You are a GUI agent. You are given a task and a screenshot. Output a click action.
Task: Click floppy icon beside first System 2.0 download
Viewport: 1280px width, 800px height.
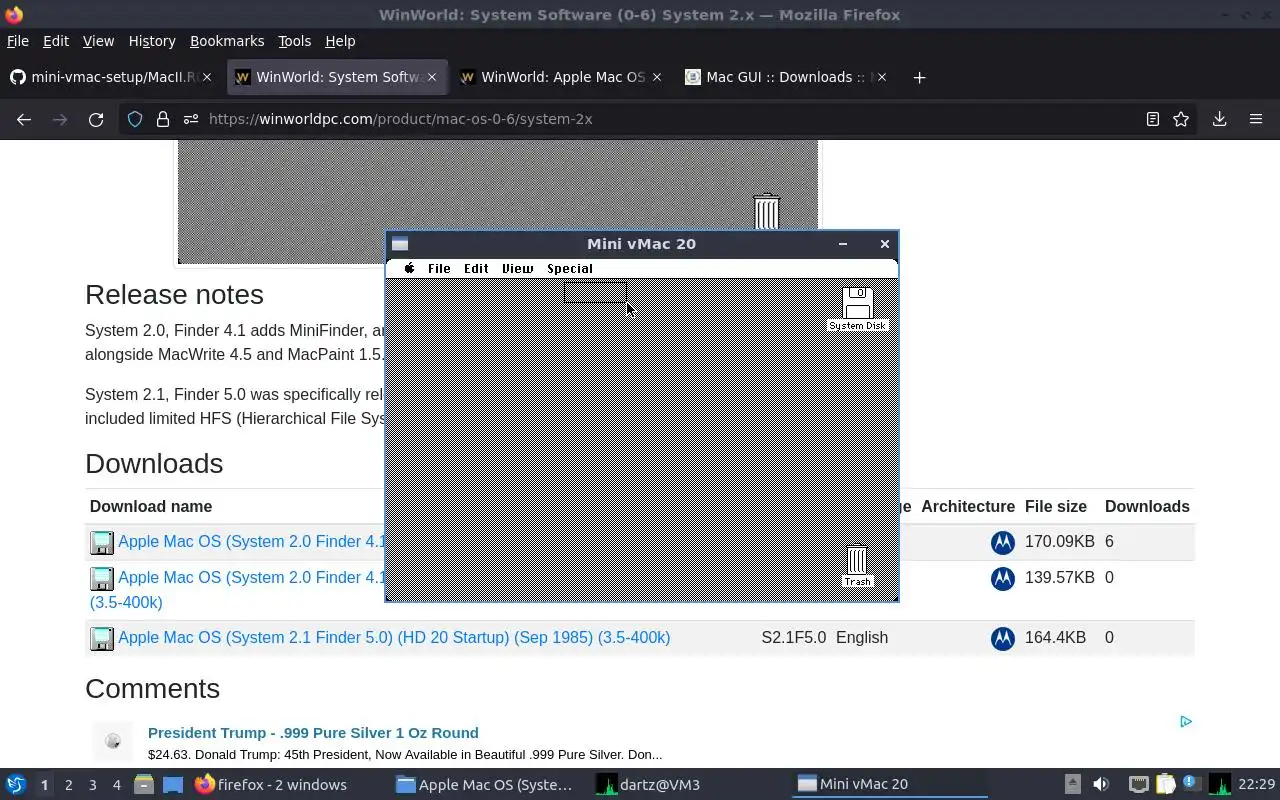coord(102,542)
